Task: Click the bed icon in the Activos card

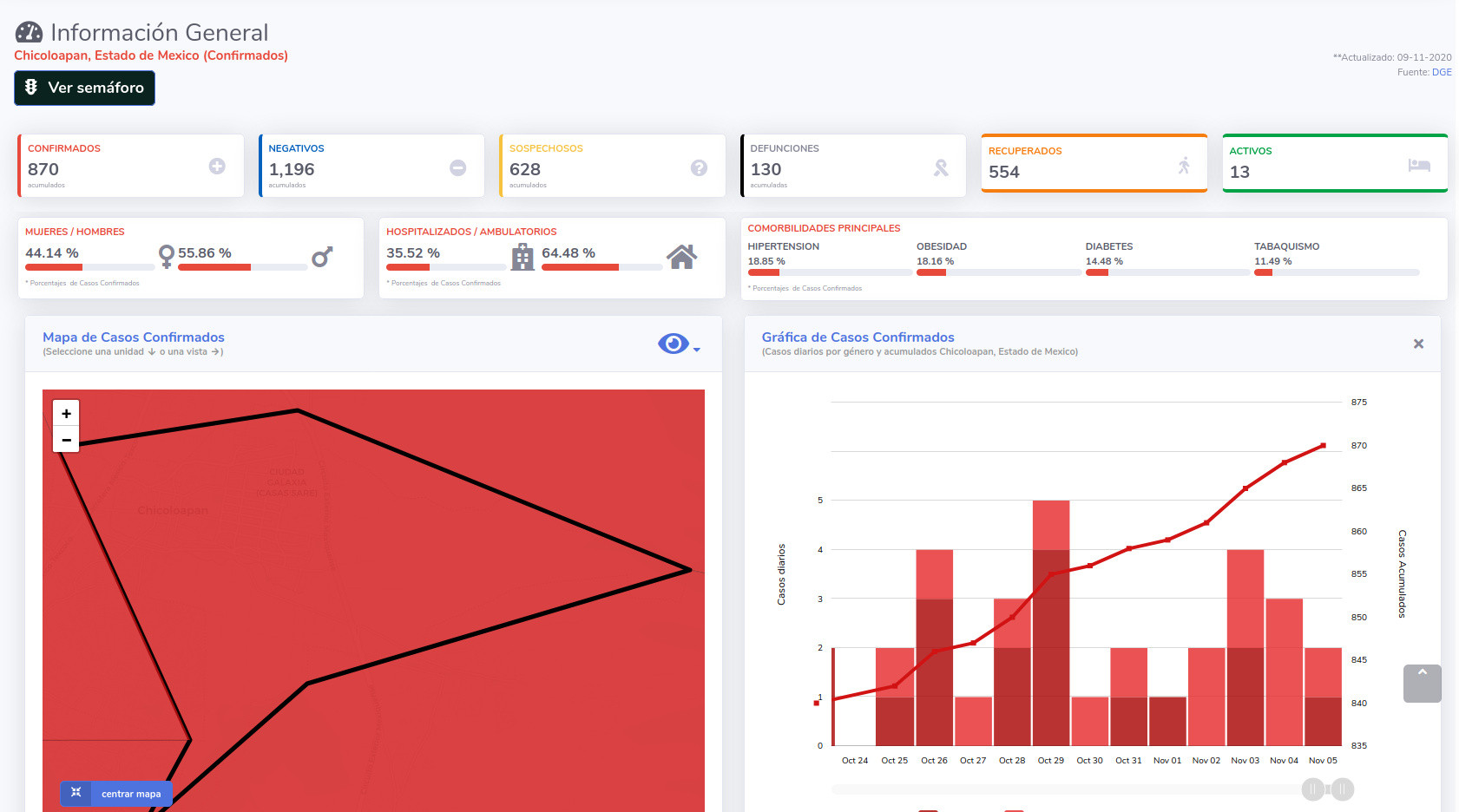Action: [x=1419, y=165]
